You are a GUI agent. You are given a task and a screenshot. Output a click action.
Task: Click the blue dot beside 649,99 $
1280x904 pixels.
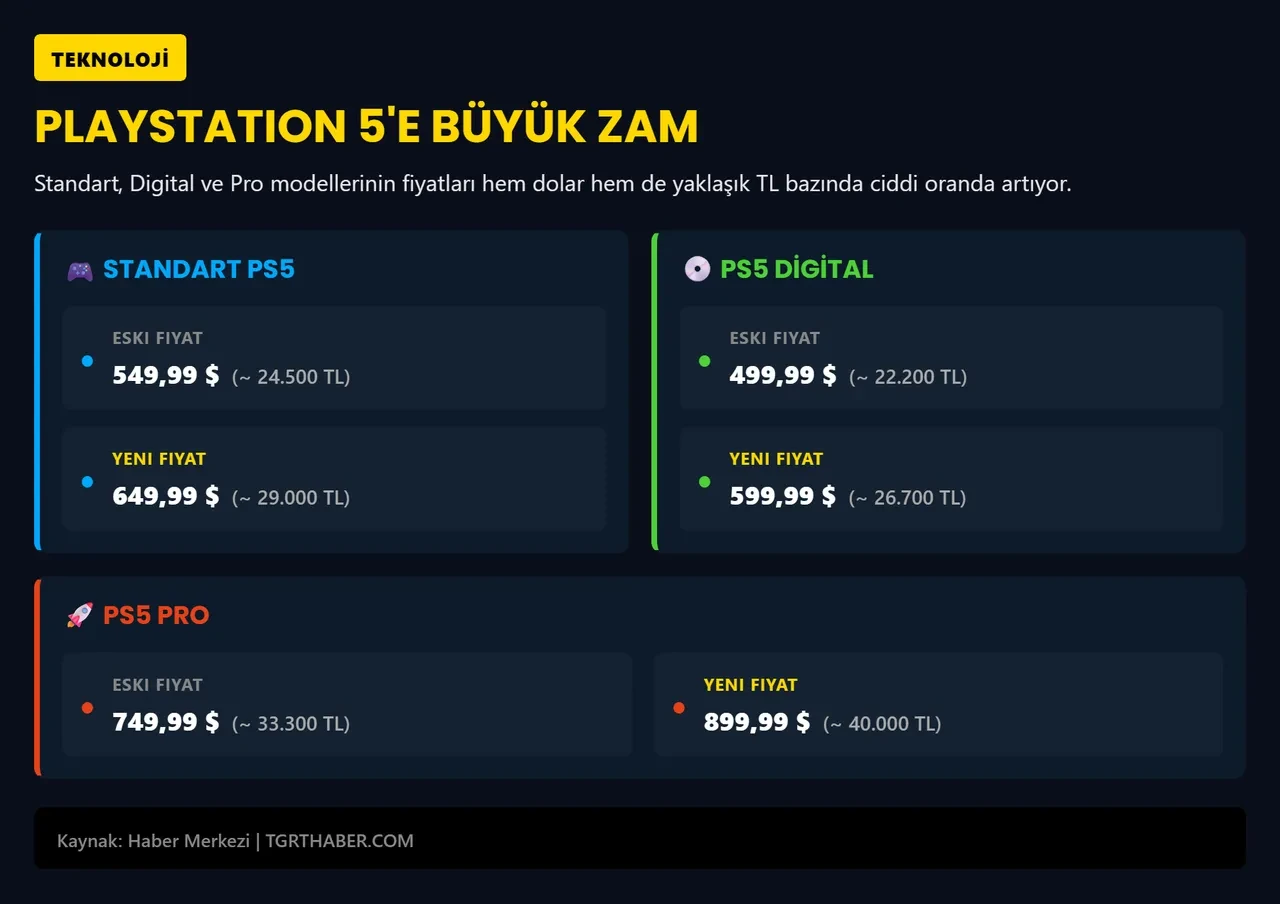tap(87, 482)
